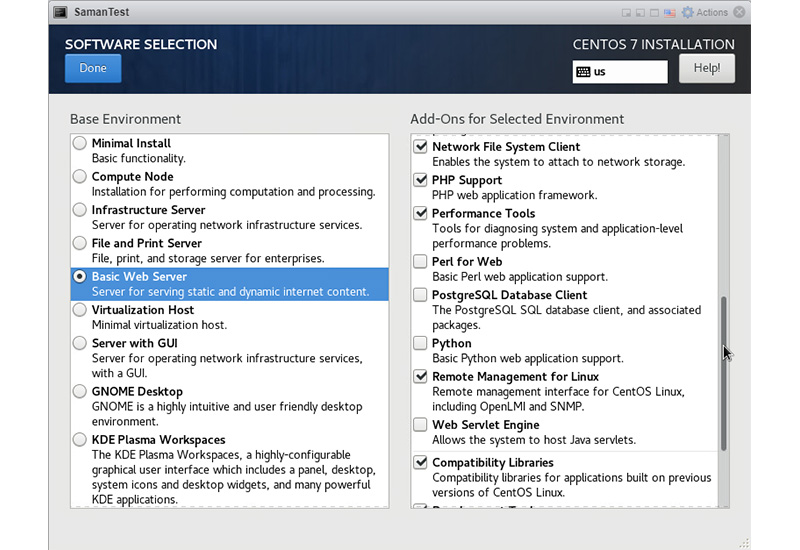This screenshot has height=550, width=800.
Task: Click the keyboard layout icon
Action: click(583, 72)
